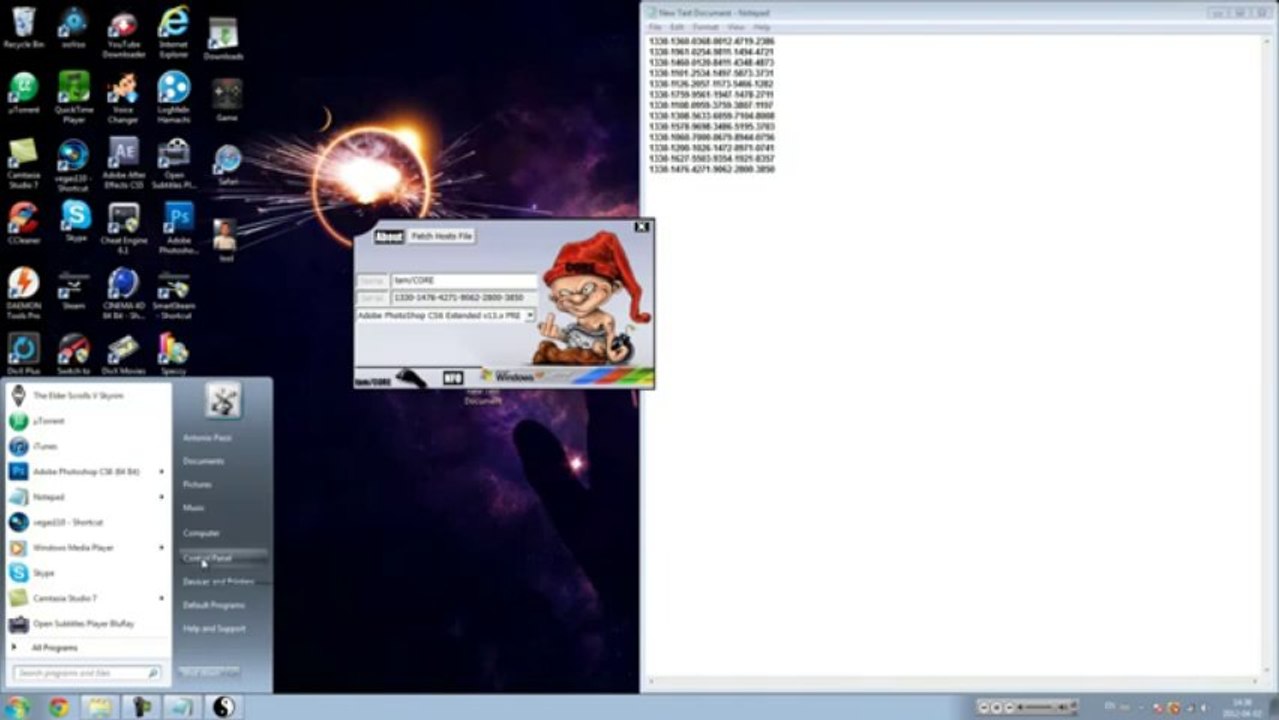Expand Camtasia Studio 7 jump list arrow
Viewport: 1279px width, 720px height.
coord(161,598)
